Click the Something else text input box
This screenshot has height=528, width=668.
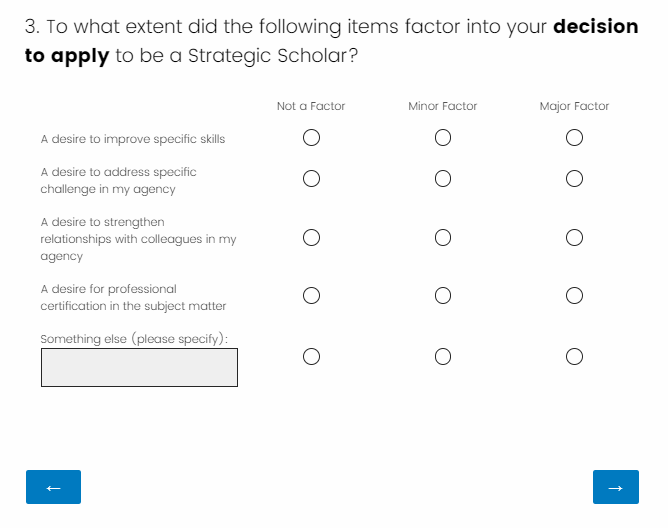coord(139,367)
